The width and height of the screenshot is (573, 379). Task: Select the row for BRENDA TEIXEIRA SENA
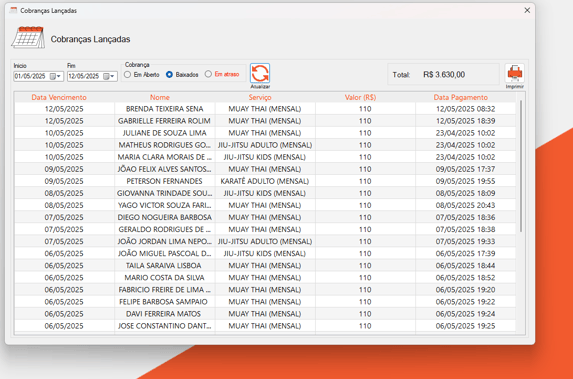click(x=265, y=109)
